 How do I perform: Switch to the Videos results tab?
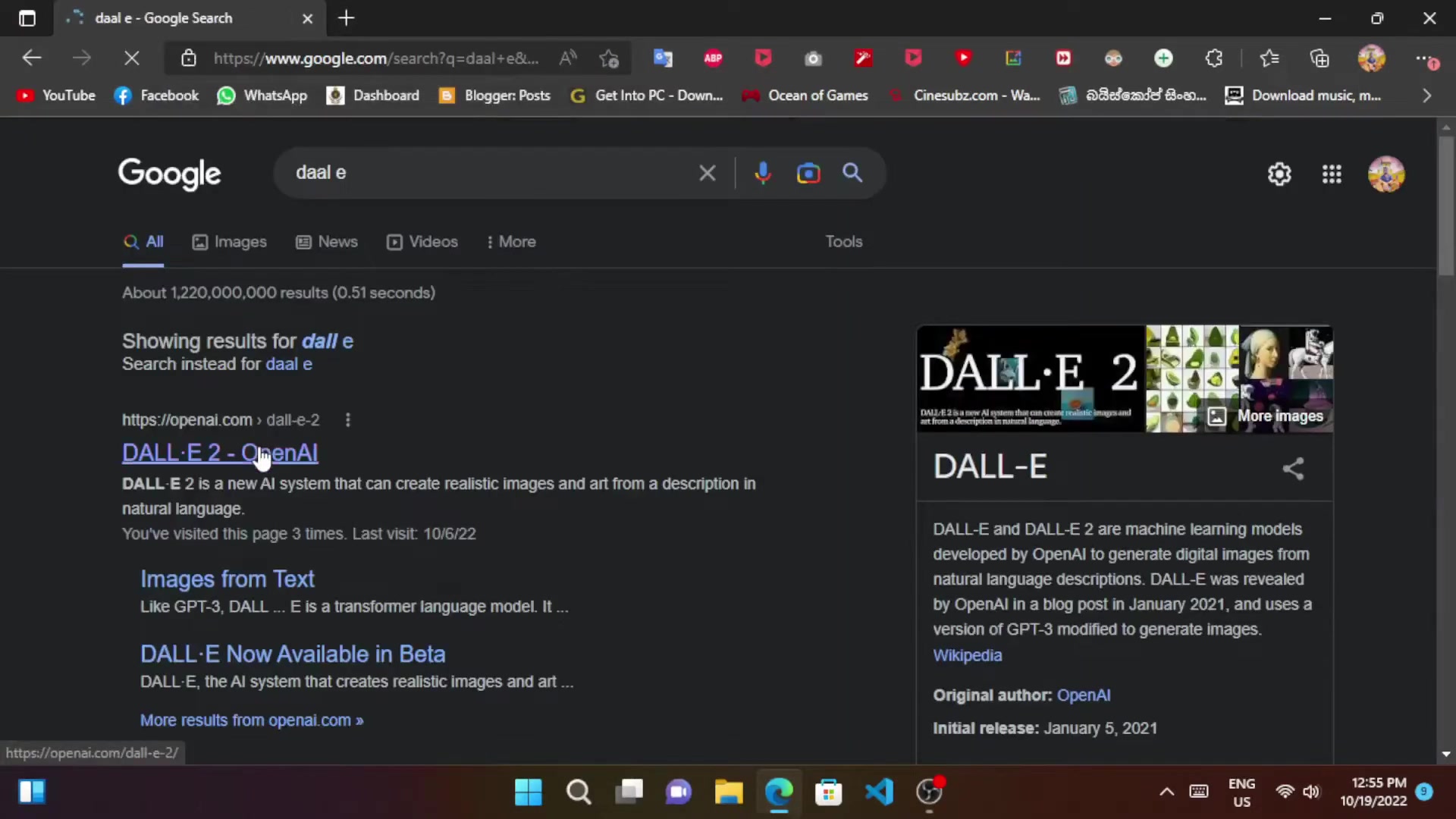coord(422,242)
